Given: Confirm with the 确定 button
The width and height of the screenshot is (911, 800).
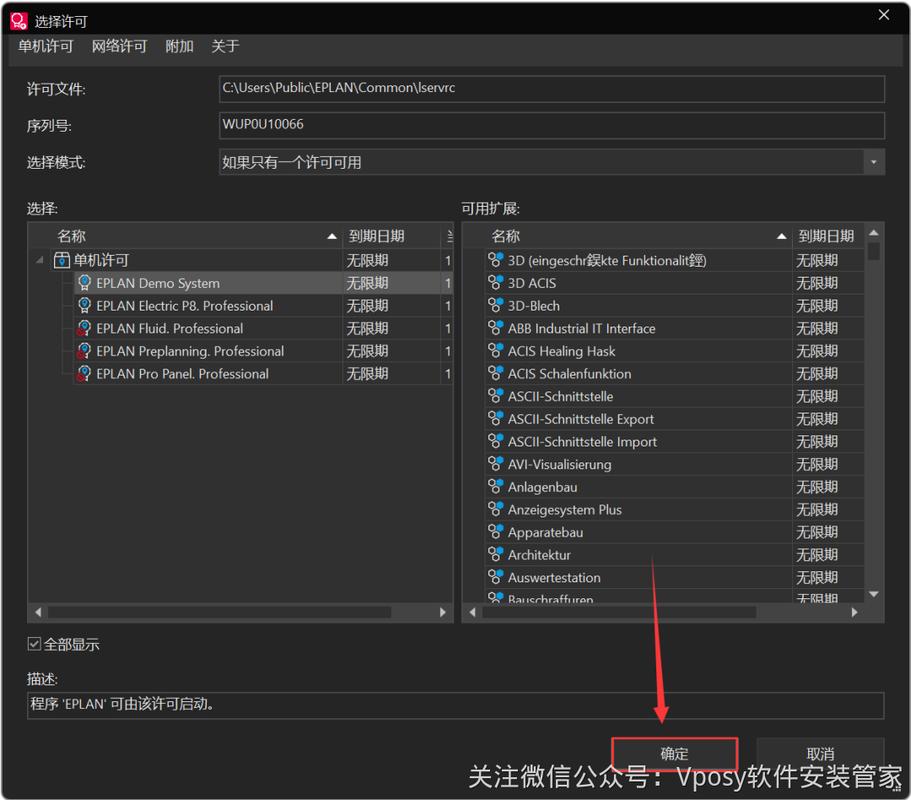Looking at the screenshot, I should (675, 754).
